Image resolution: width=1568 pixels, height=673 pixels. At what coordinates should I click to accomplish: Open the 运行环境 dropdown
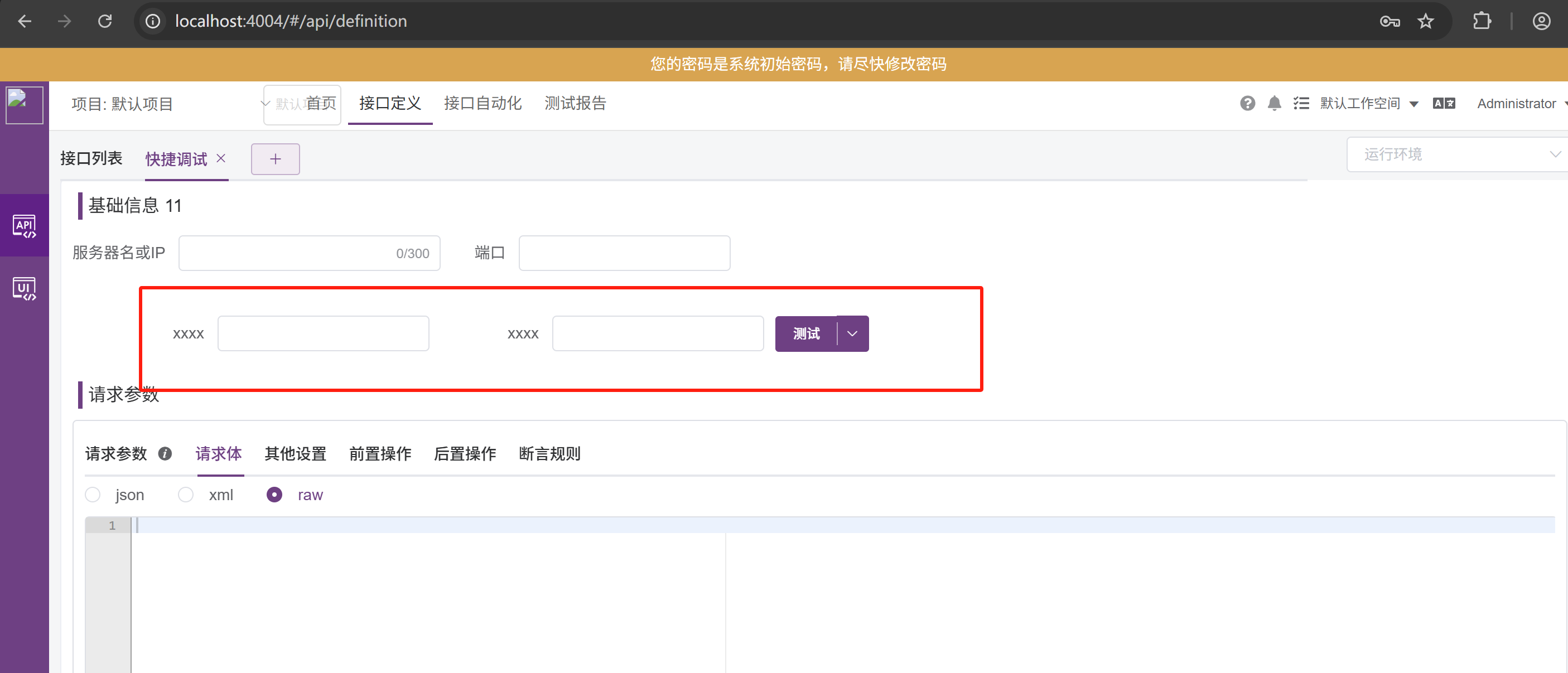[x=1457, y=154]
